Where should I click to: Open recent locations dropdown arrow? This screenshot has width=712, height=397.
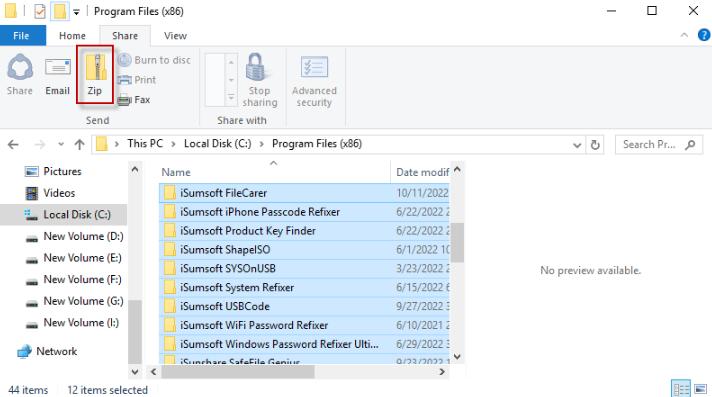click(x=61, y=144)
